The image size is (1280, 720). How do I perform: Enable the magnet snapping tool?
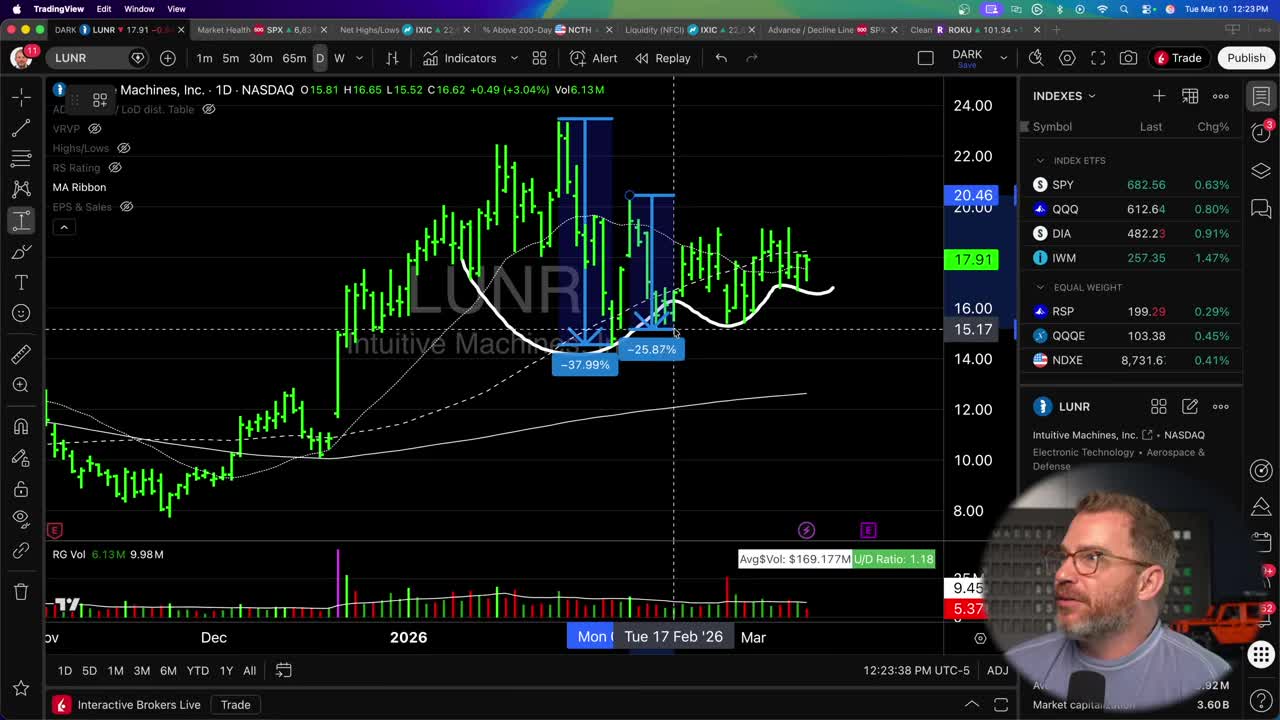tap(20, 425)
